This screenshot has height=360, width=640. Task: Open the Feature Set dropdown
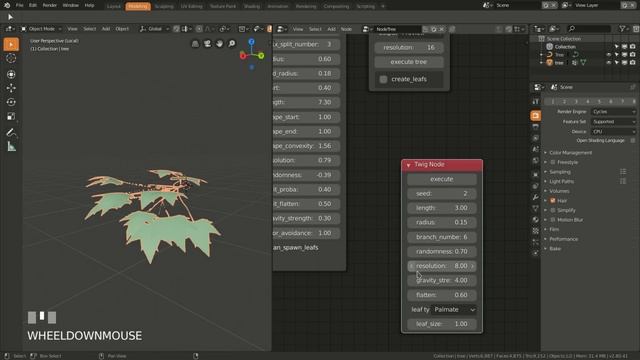click(613, 122)
